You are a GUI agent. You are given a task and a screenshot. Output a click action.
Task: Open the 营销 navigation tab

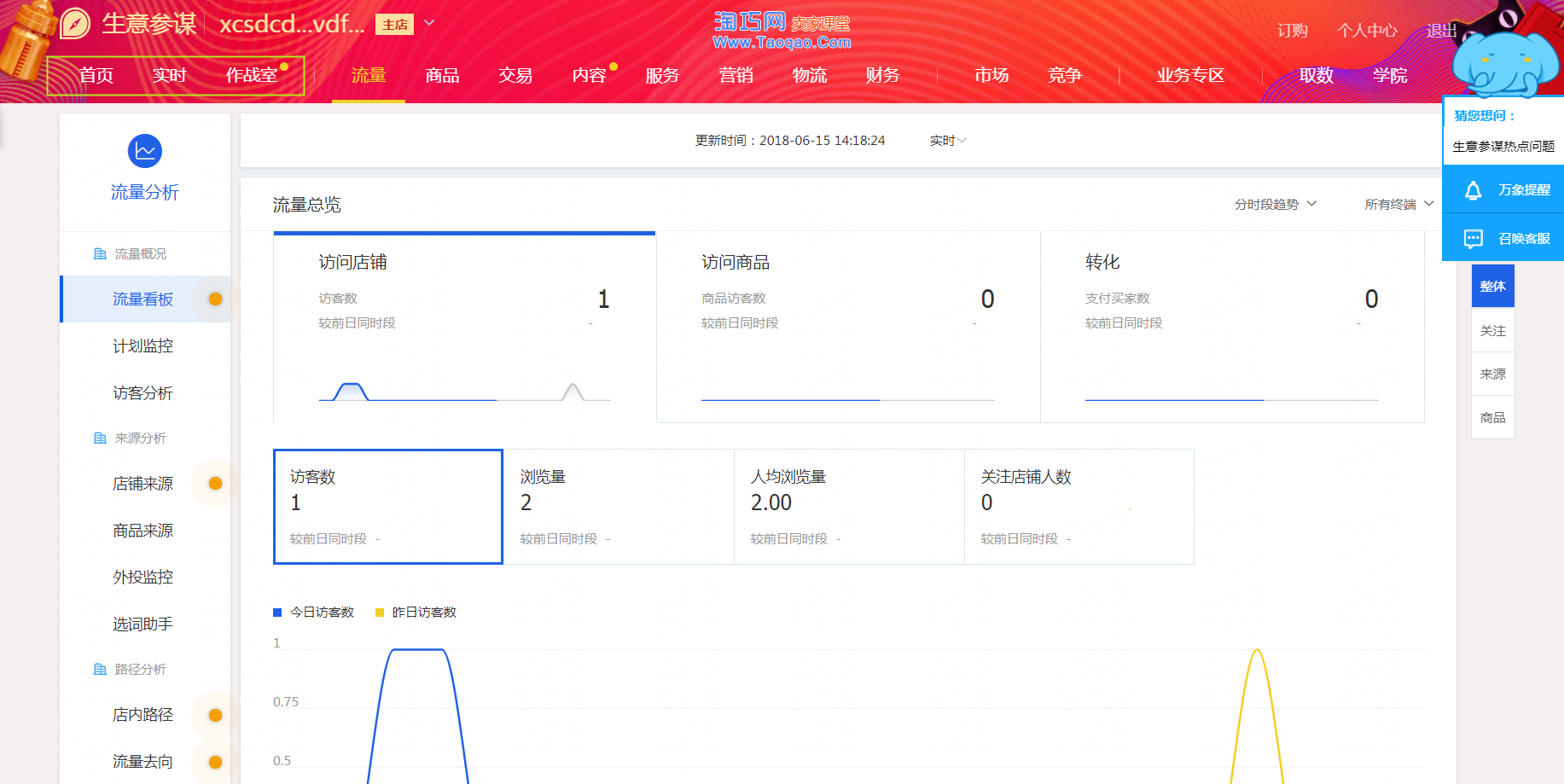pos(735,75)
